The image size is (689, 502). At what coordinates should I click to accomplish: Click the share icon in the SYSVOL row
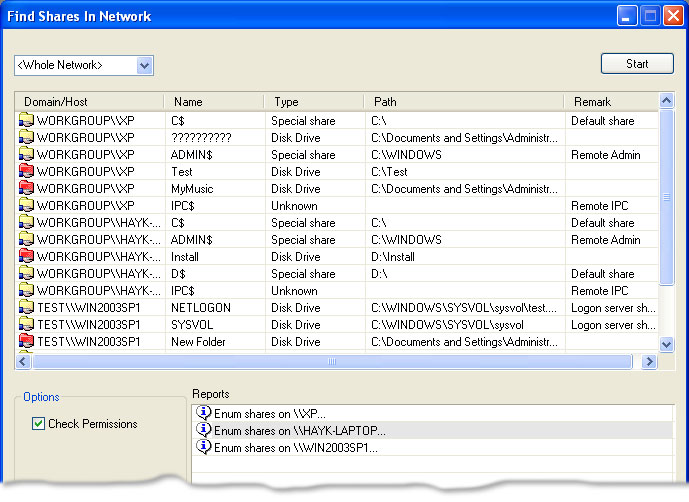tap(26, 324)
